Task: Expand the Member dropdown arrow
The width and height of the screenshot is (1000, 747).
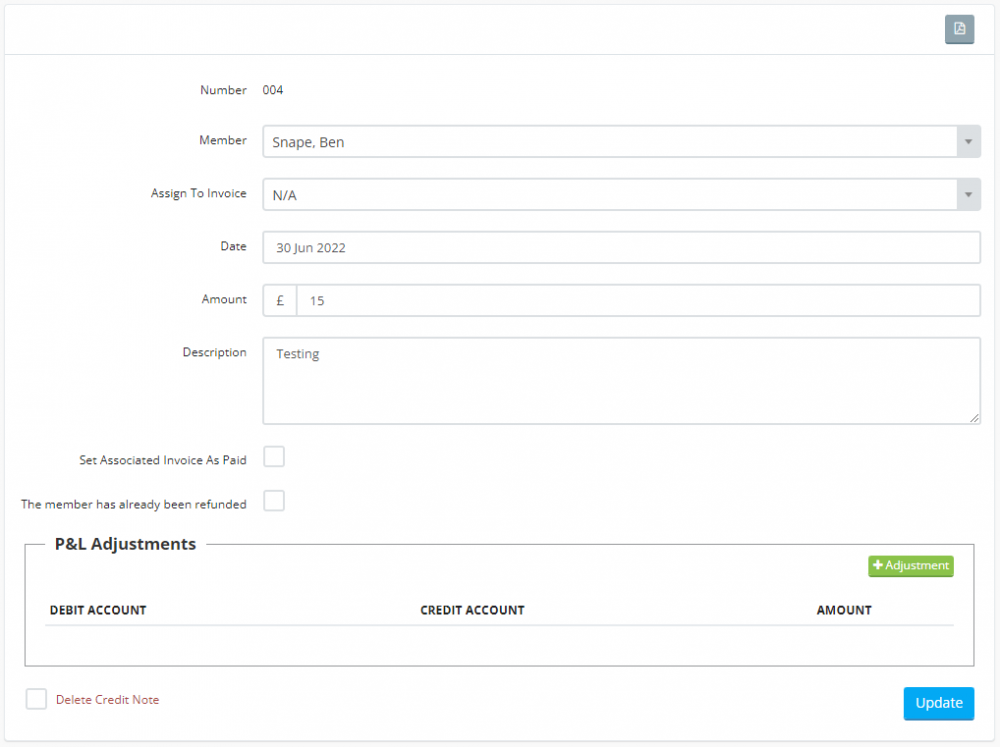Action: click(968, 142)
